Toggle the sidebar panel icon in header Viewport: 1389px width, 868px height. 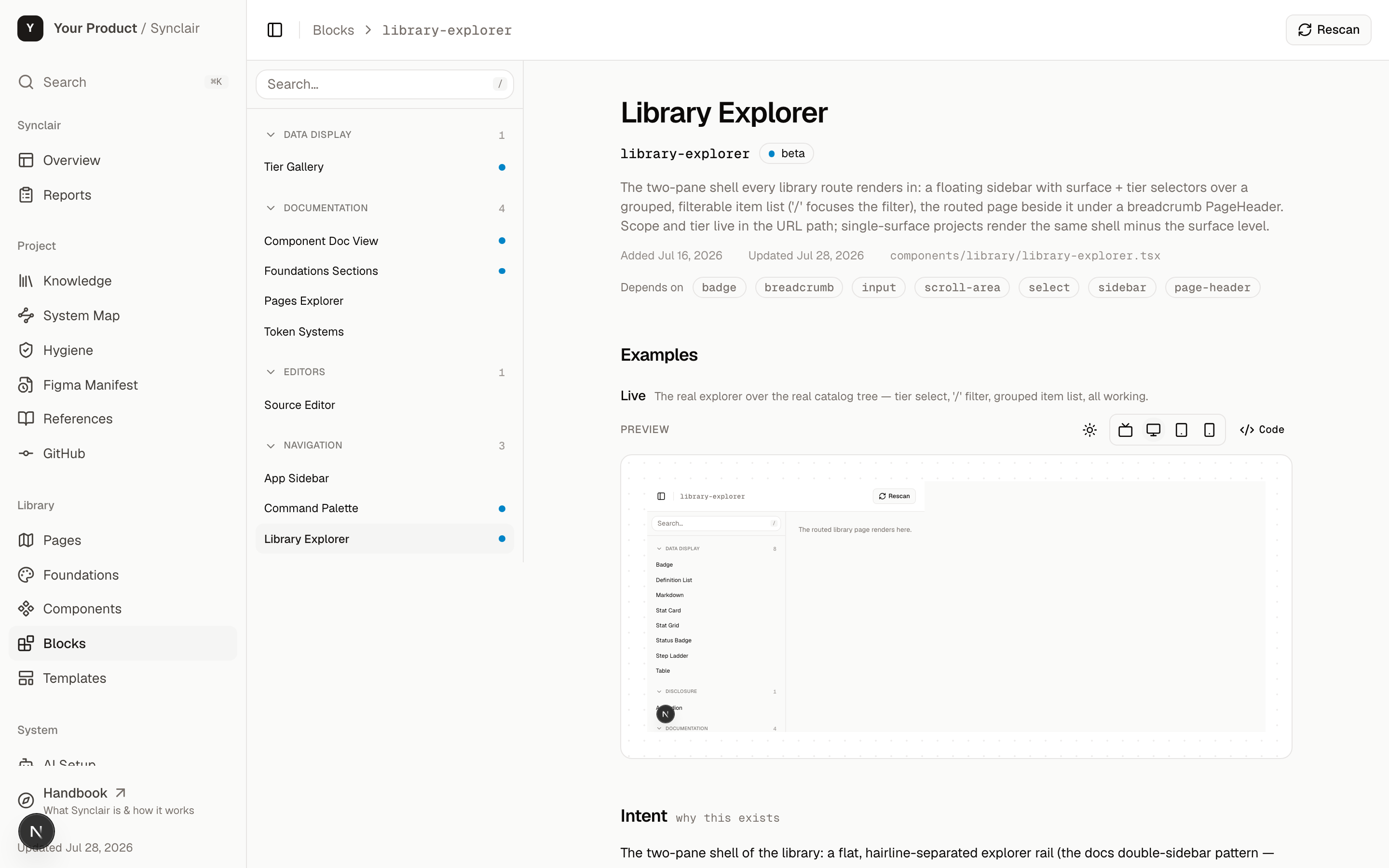pyautogui.click(x=275, y=30)
